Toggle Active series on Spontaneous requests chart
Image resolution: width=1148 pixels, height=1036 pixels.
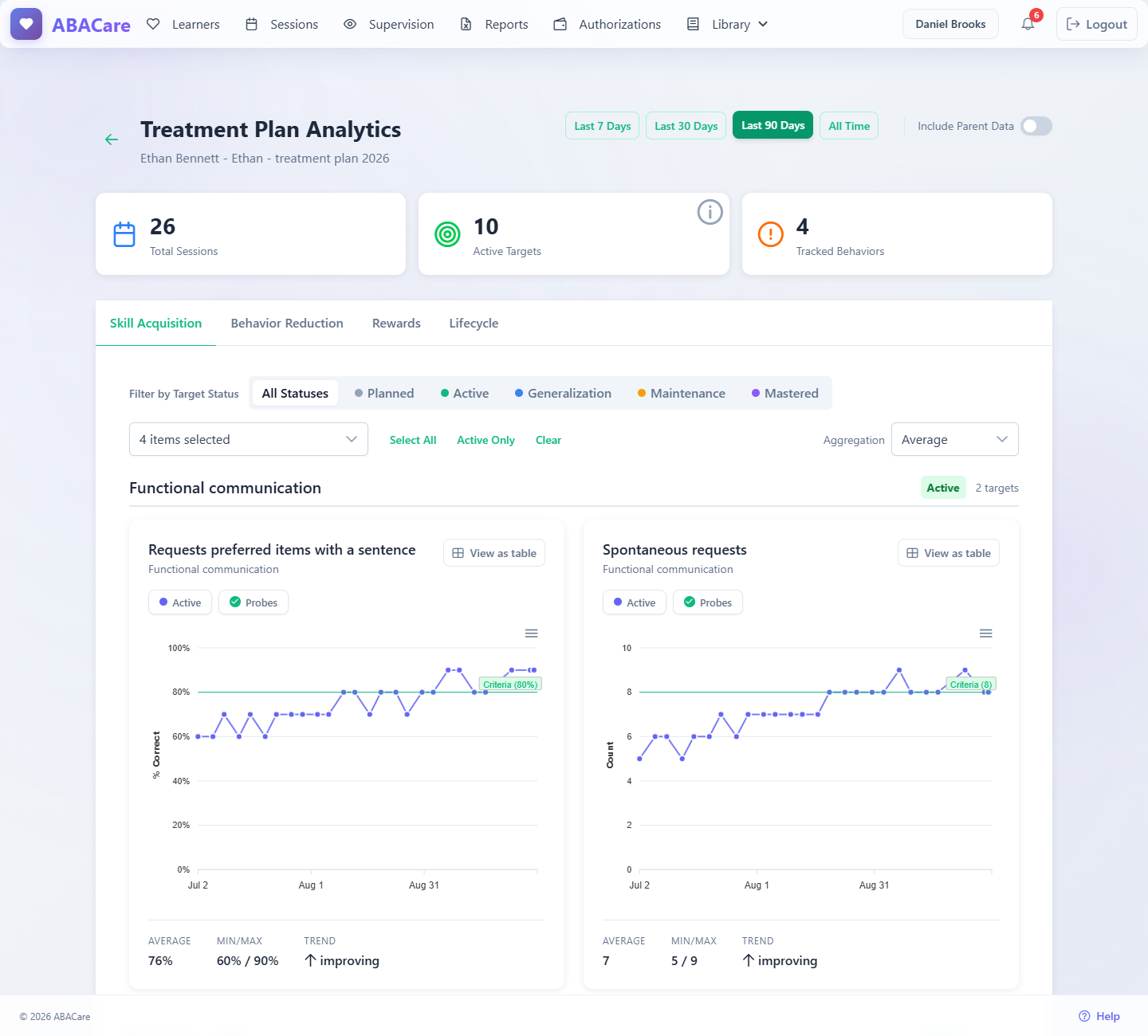point(635,602)
